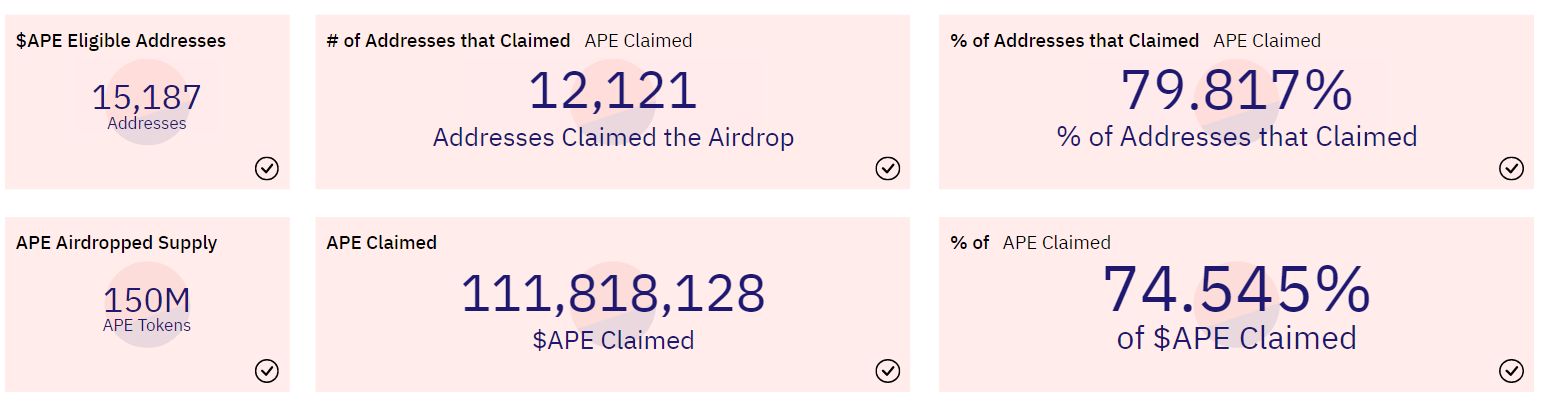
Task: Click checkmark icon on APE Claimed card
Action: coord(888,371)
